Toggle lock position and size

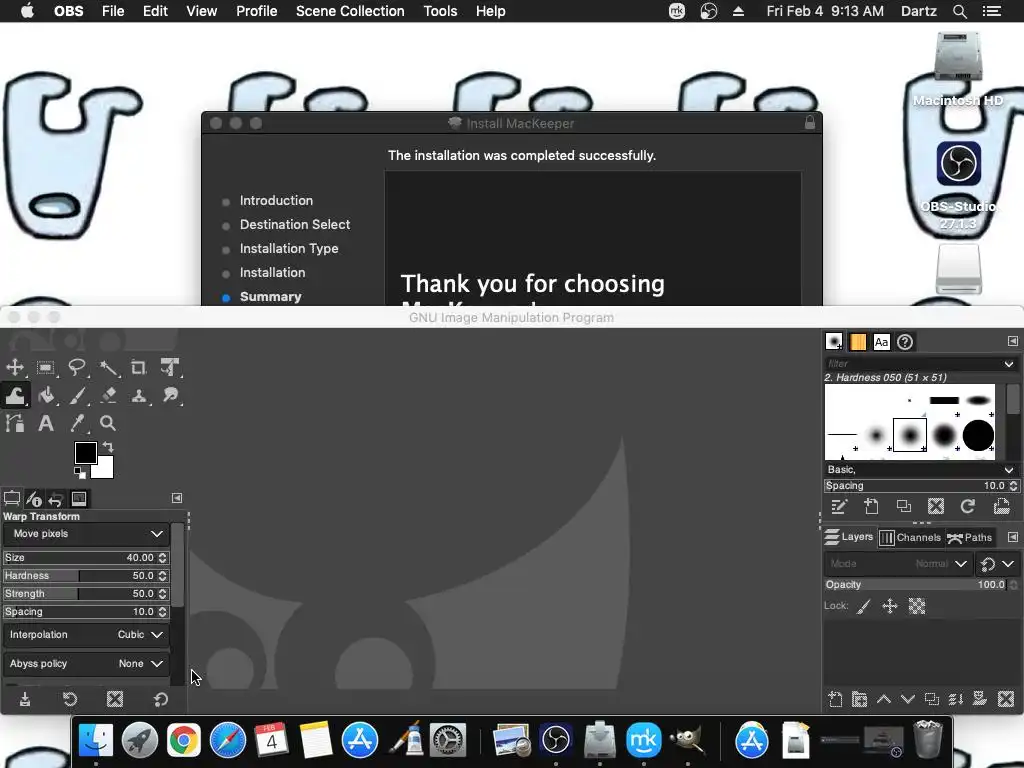890,607
